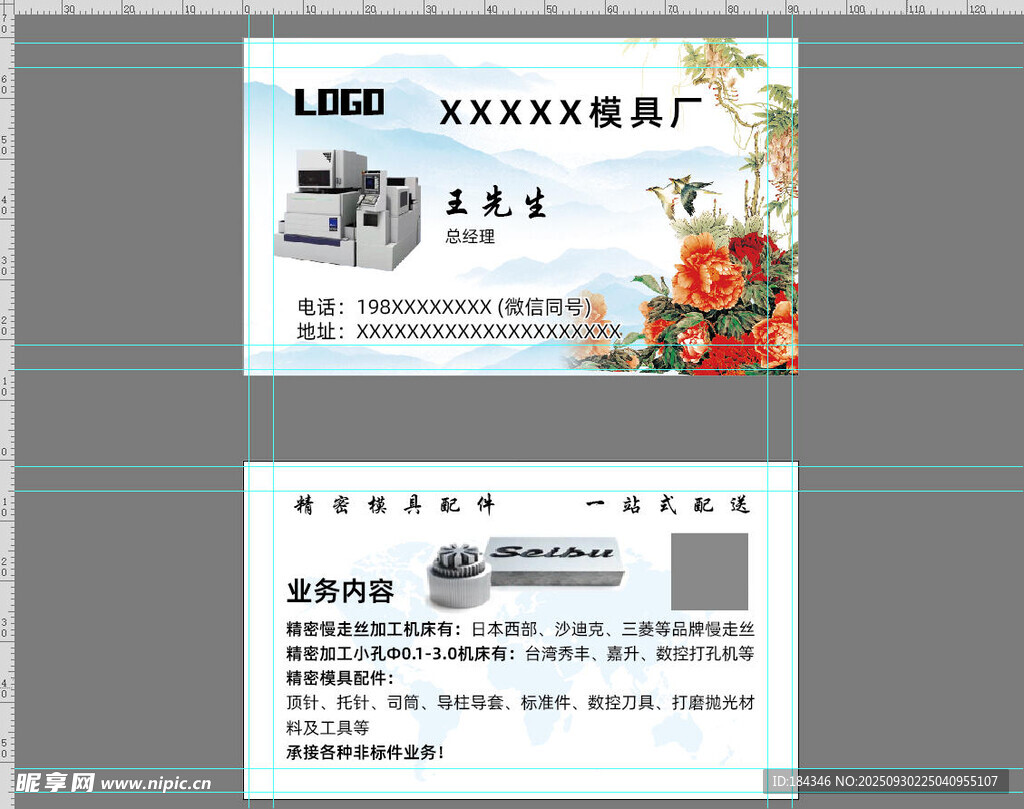Select the "XXXXX模具厂" company name text

571,113
